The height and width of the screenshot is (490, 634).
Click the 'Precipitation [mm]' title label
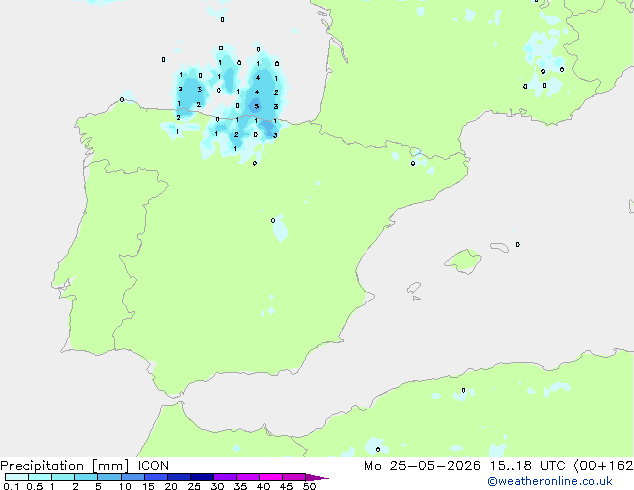pyautogui.click(x=64, y=466)
